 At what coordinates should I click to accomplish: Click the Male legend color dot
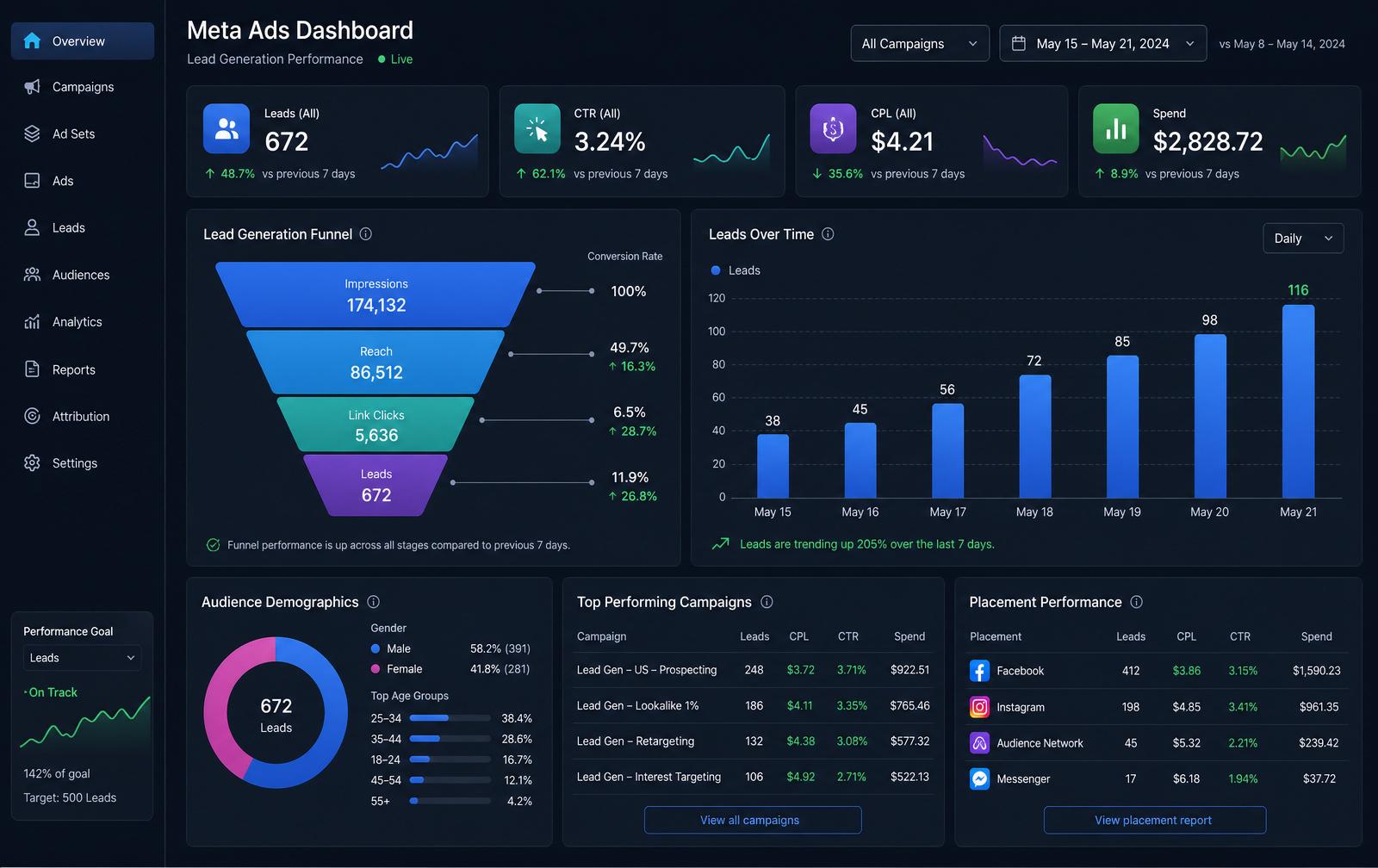click(x=376, y=648)
